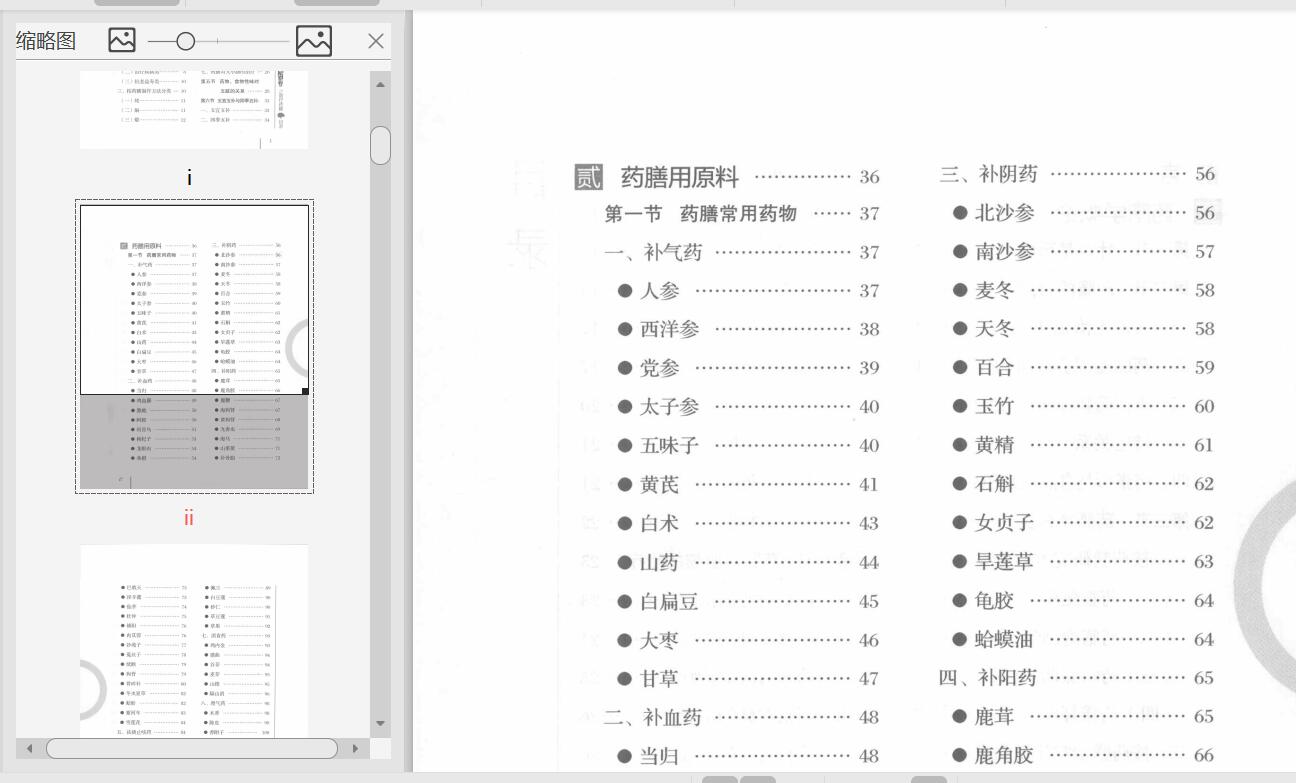The width and height of the screenshot is (1296, 783).
Task: Click the 山药 entry
Action: pyautogui.click(x=748, y=562)
